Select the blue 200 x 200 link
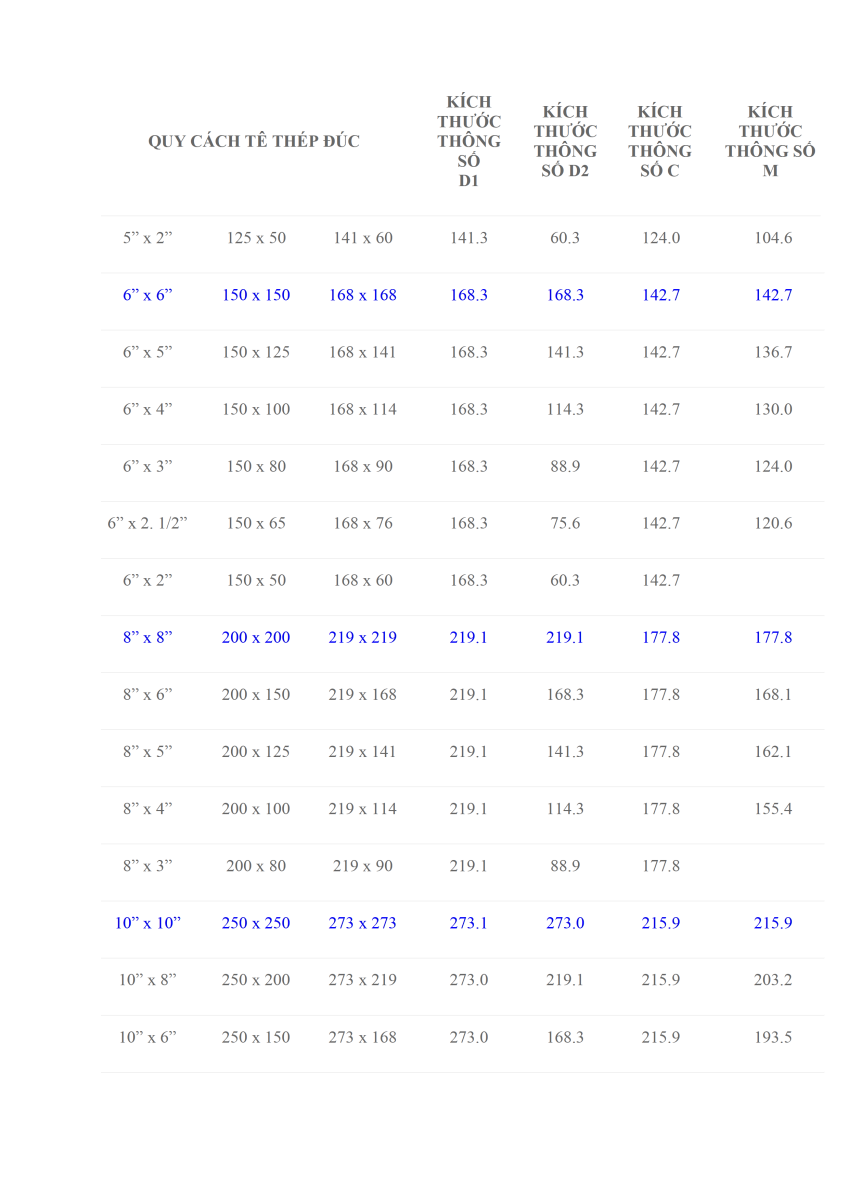This screenshot has width=849, height=1200. click(256, 637)
